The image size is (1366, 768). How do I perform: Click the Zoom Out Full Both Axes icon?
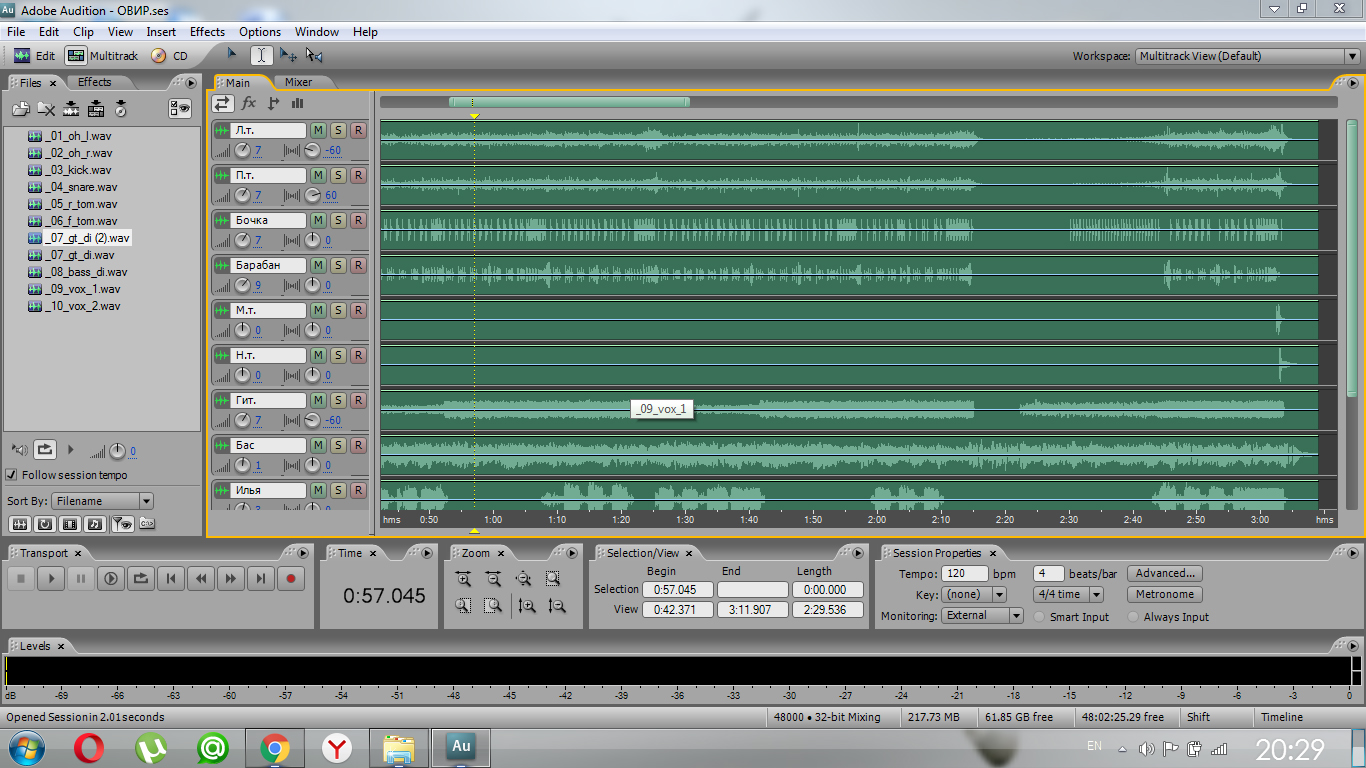click(x=523, y=578)
